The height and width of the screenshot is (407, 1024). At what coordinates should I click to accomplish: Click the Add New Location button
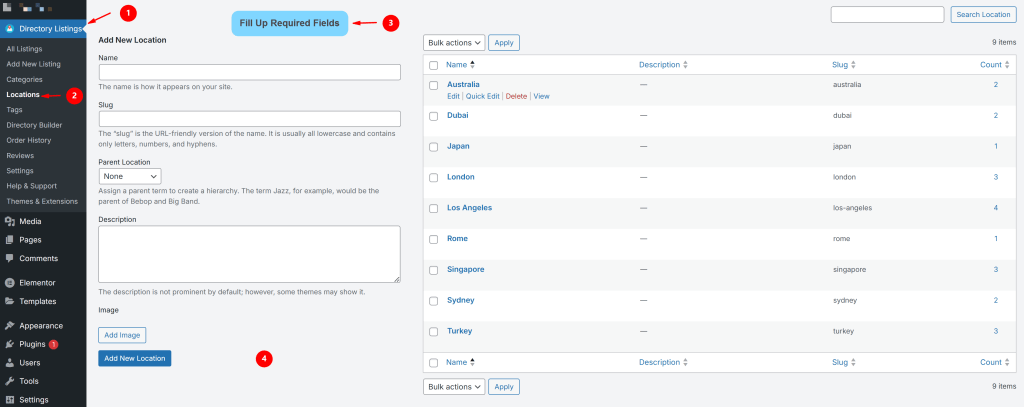pyautogui.click(x=135, y=358)
